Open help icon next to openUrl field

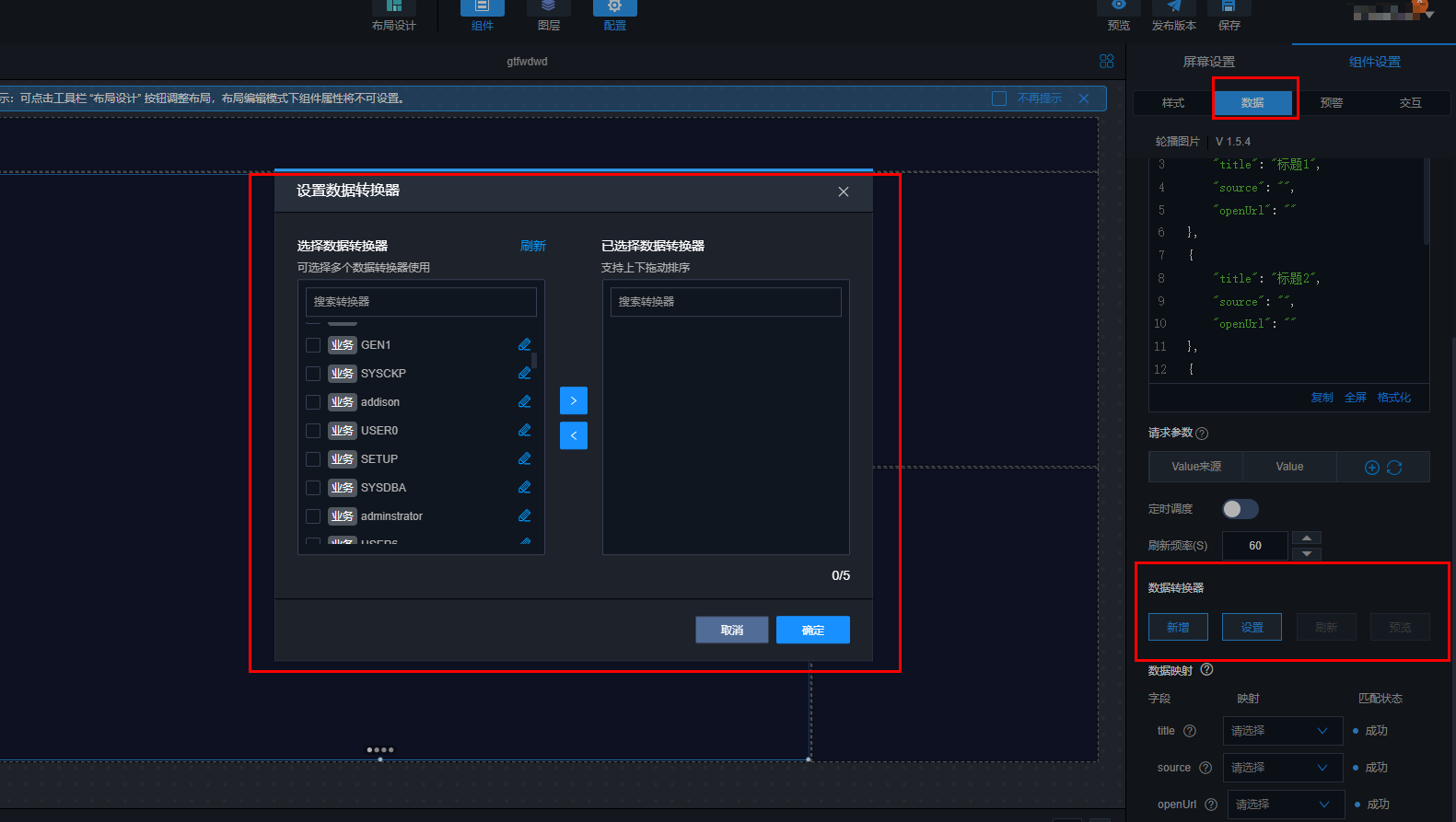click(x=1211, y=805)
